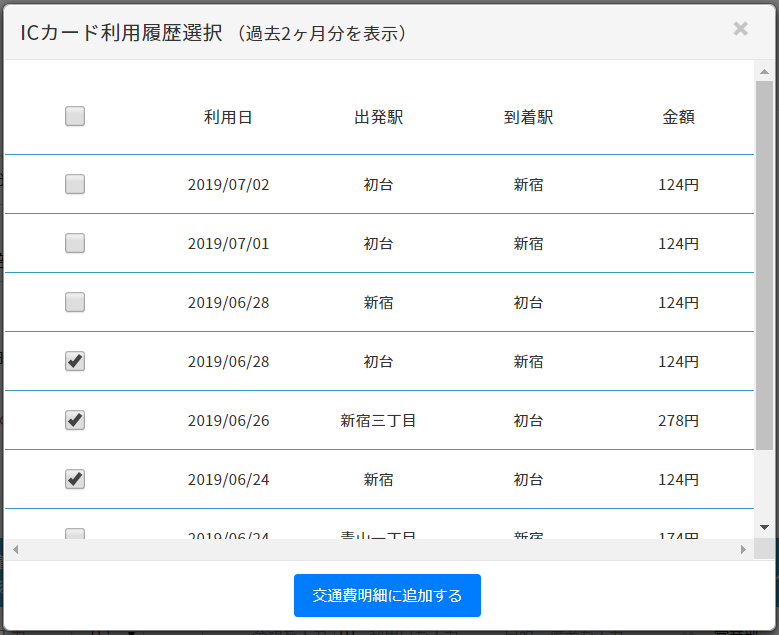Click the 交通費明細に追加する button
This screenshot has height=635, width=779.
tap(387, 596)
